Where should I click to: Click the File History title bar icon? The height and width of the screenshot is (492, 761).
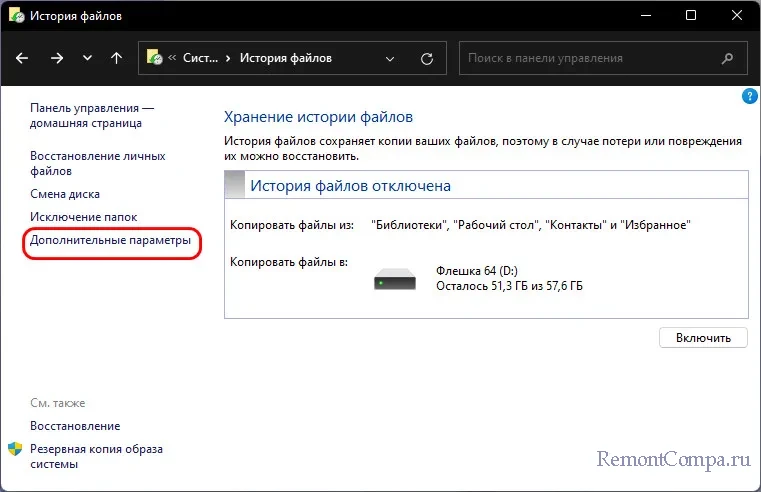(x=15, y=16)
